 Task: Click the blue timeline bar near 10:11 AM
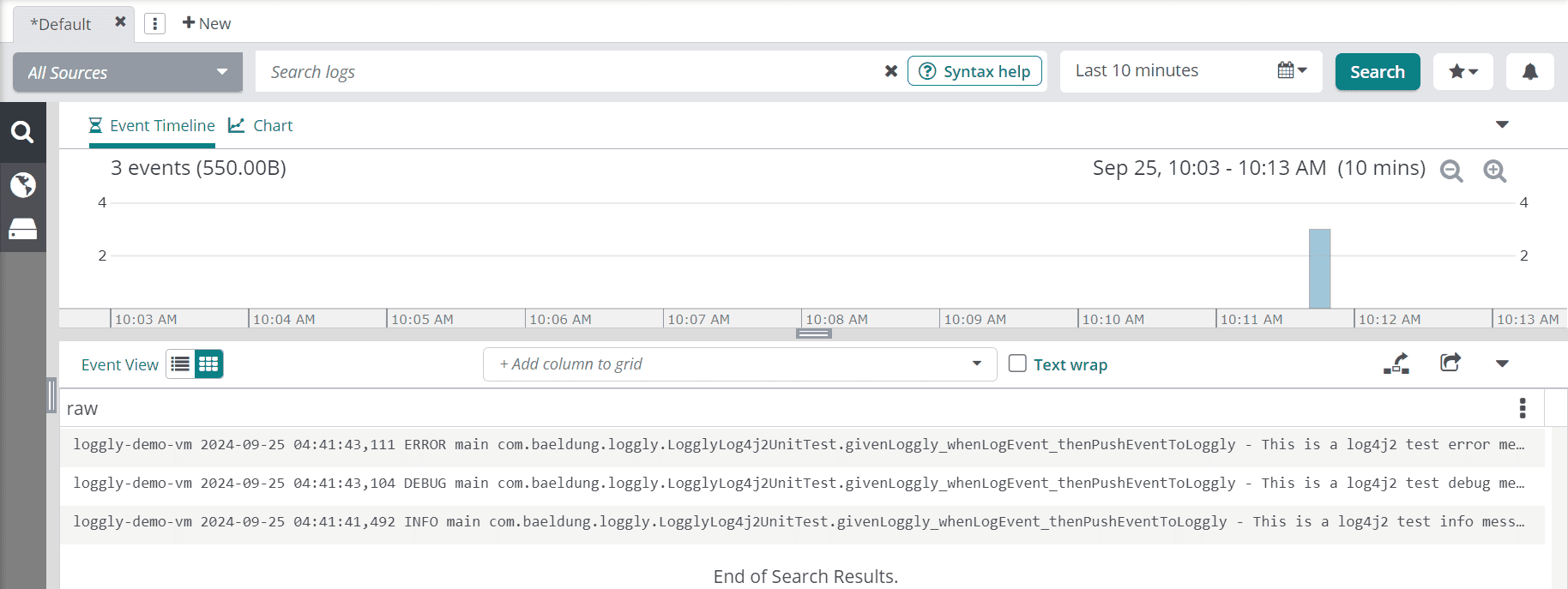pyautogui.click(x=1319, y=268)
